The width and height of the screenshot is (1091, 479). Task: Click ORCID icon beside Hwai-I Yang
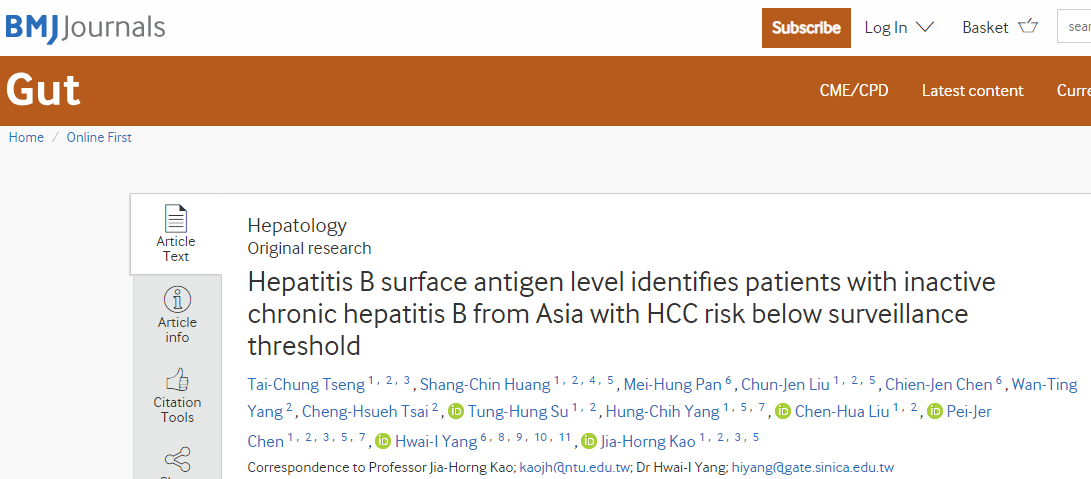tap(383, 441)
